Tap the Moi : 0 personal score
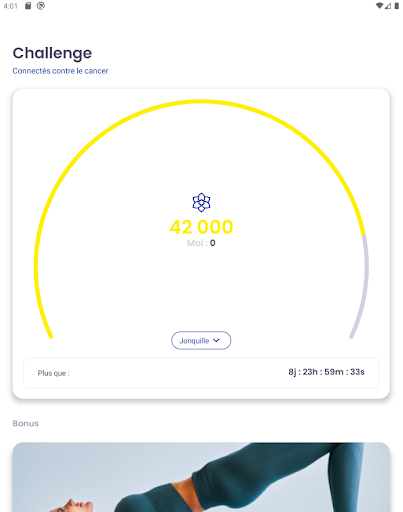Image resolution: width=403 pixels, height=512 pixels. [x=201, y=243]
